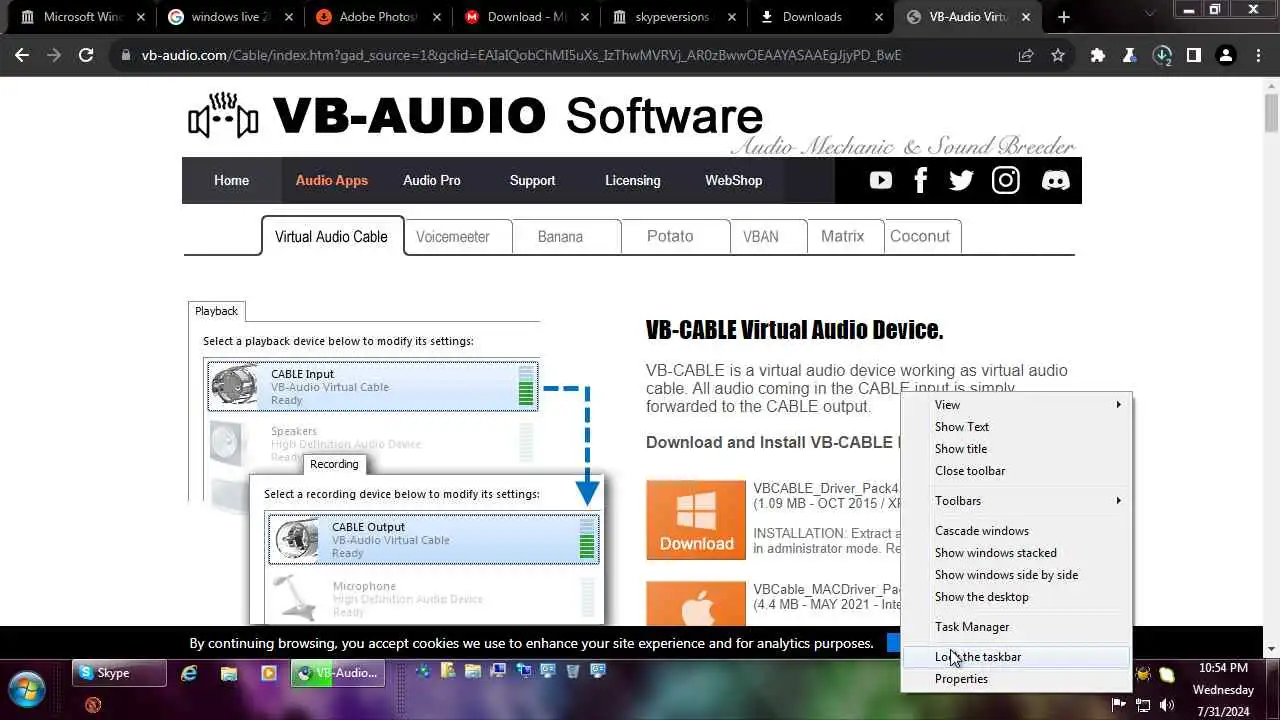Go to the Home nav item
The width and height of the screenshot is (1280, 720).
pos(231,180)
